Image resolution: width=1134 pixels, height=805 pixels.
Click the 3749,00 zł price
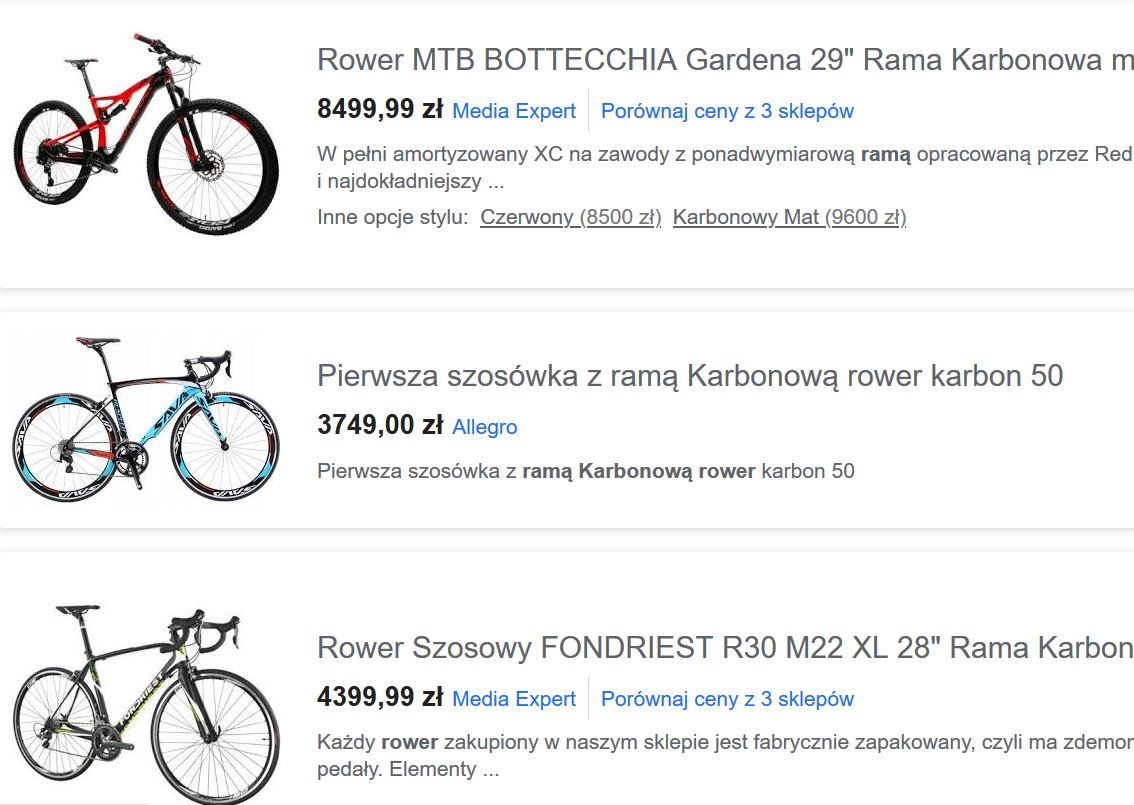(x=380, y=425)
